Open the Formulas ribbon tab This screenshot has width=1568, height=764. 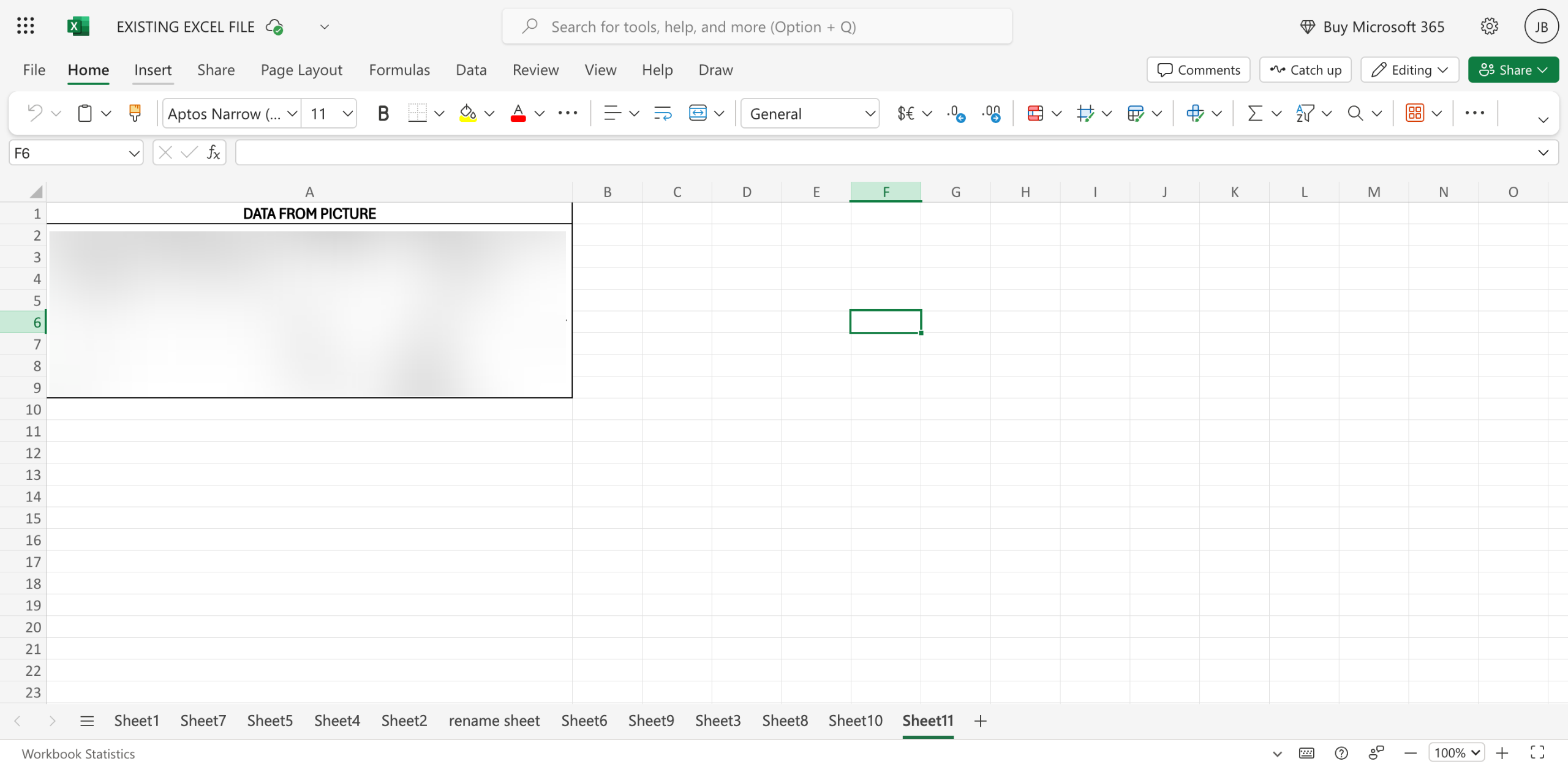[399, 70]
